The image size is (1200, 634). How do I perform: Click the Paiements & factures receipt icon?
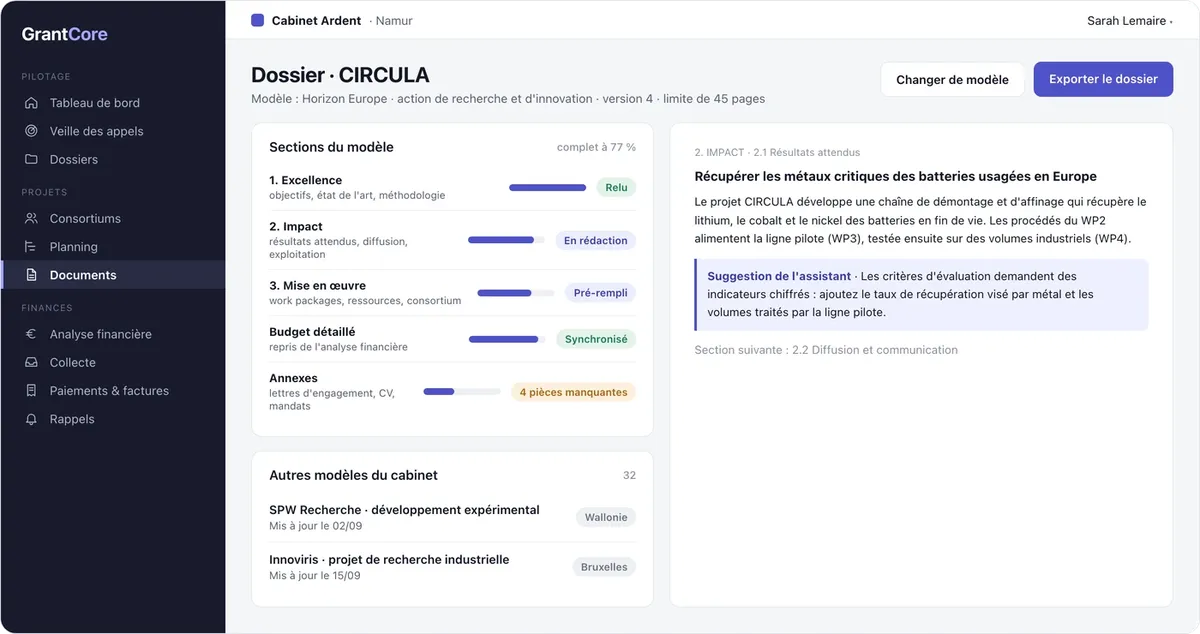pyautogui.click(x=31, y=391)
